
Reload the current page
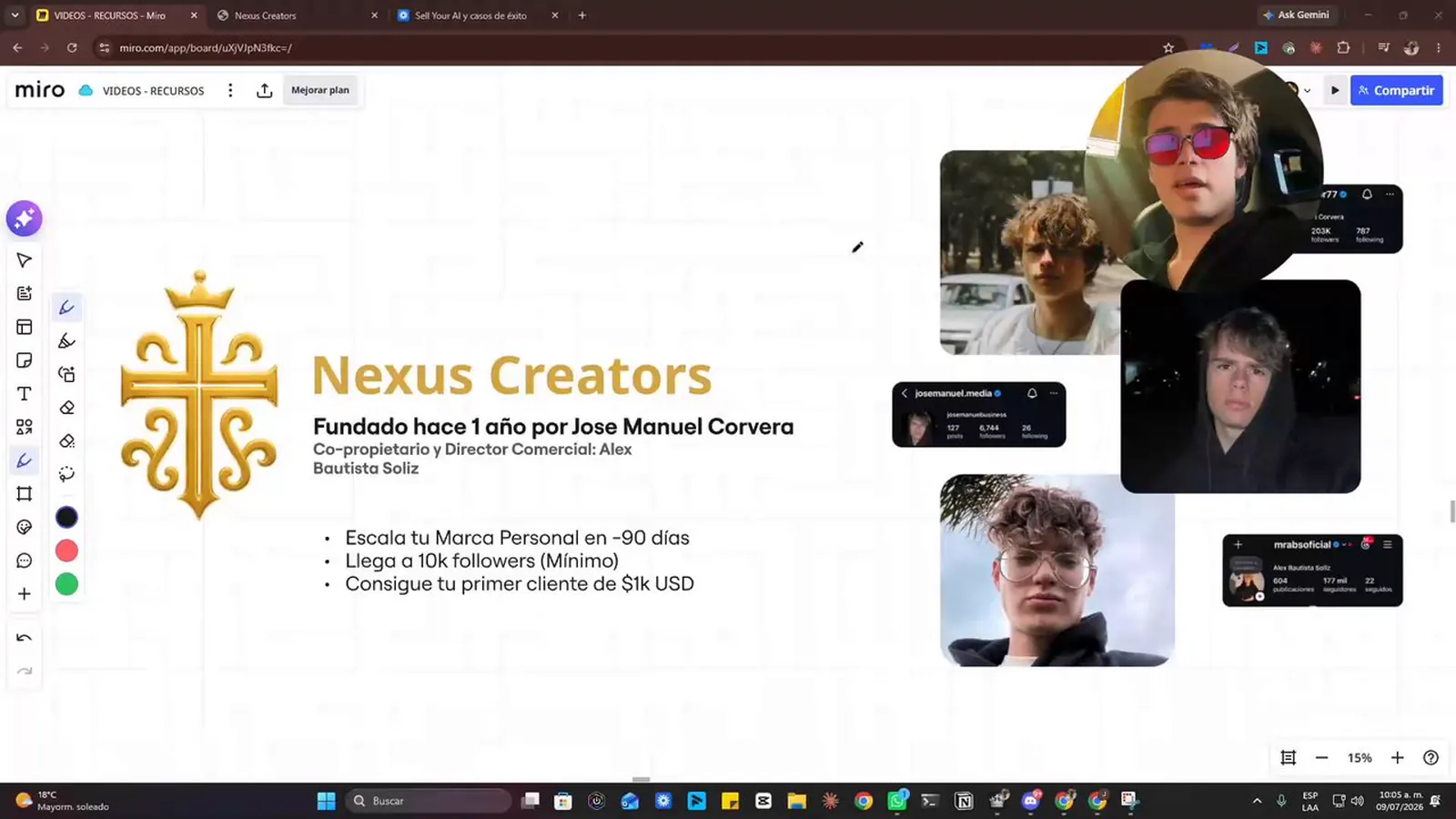tap(72, 47)
